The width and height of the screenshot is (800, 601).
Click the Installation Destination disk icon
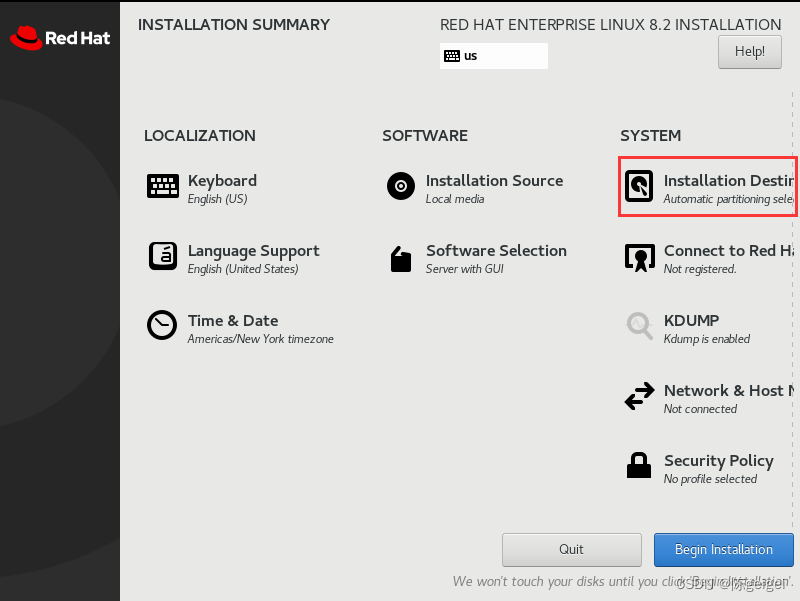click(x=639, y=186)
